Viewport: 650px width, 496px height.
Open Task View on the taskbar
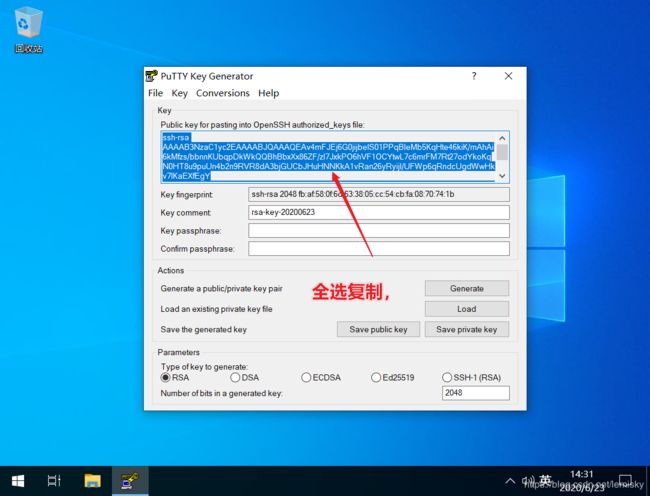tap(54, 481)
